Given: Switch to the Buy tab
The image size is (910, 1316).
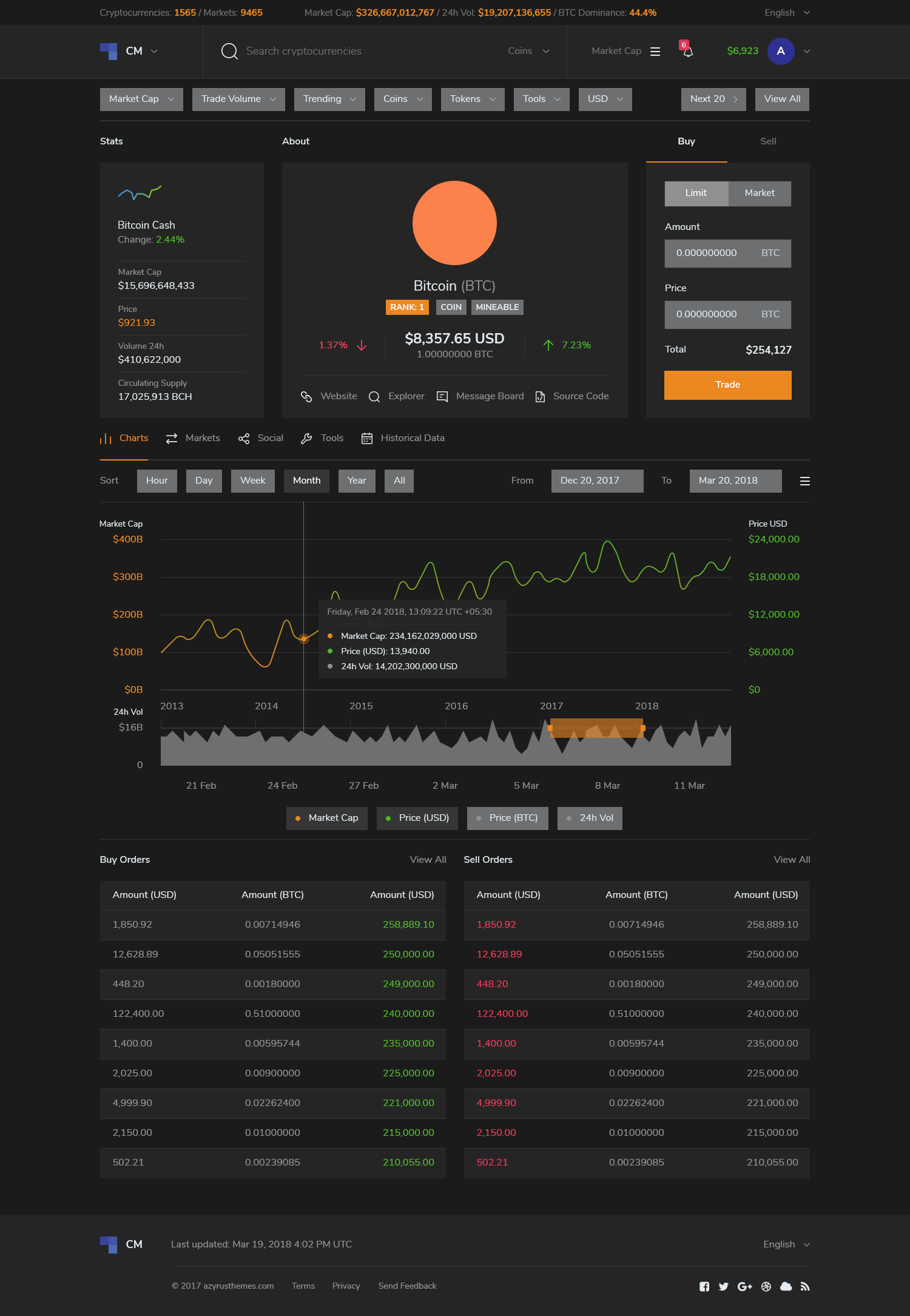Looking at the screenshot, I should point(687,142).
